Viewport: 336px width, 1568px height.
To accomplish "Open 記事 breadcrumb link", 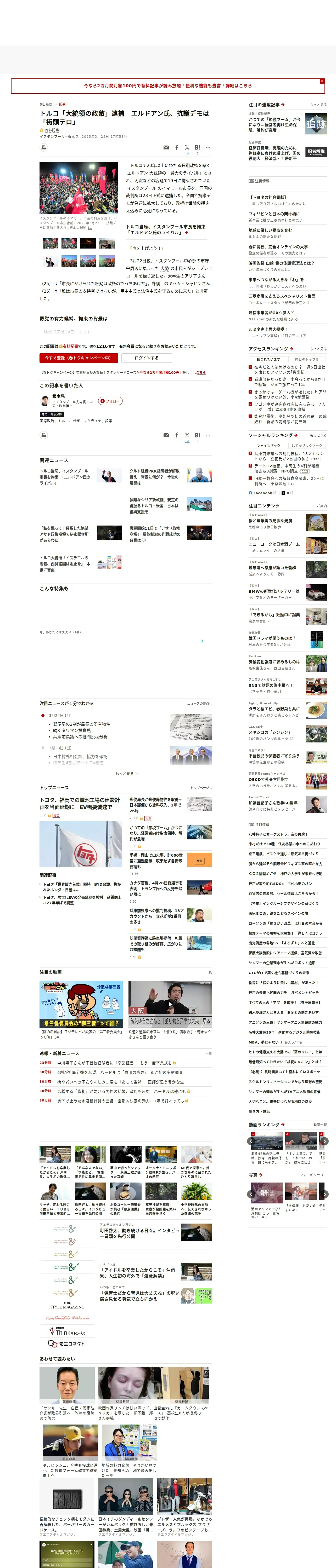I will [x=62, y=104].
